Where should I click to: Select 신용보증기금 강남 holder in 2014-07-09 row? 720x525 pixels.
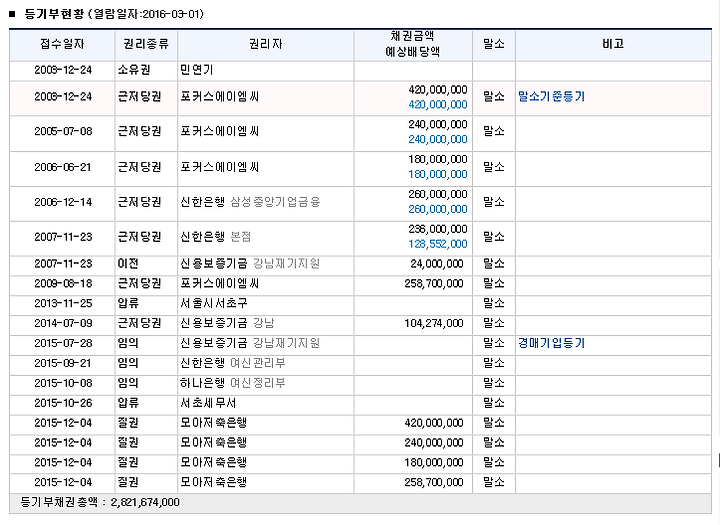[x=227, y=323]
